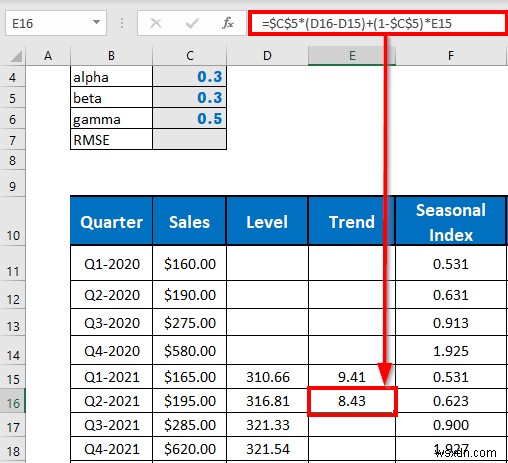Click the beta label cell
The height and width of the screenshot is (463, 508).
[x=111, y=98]
